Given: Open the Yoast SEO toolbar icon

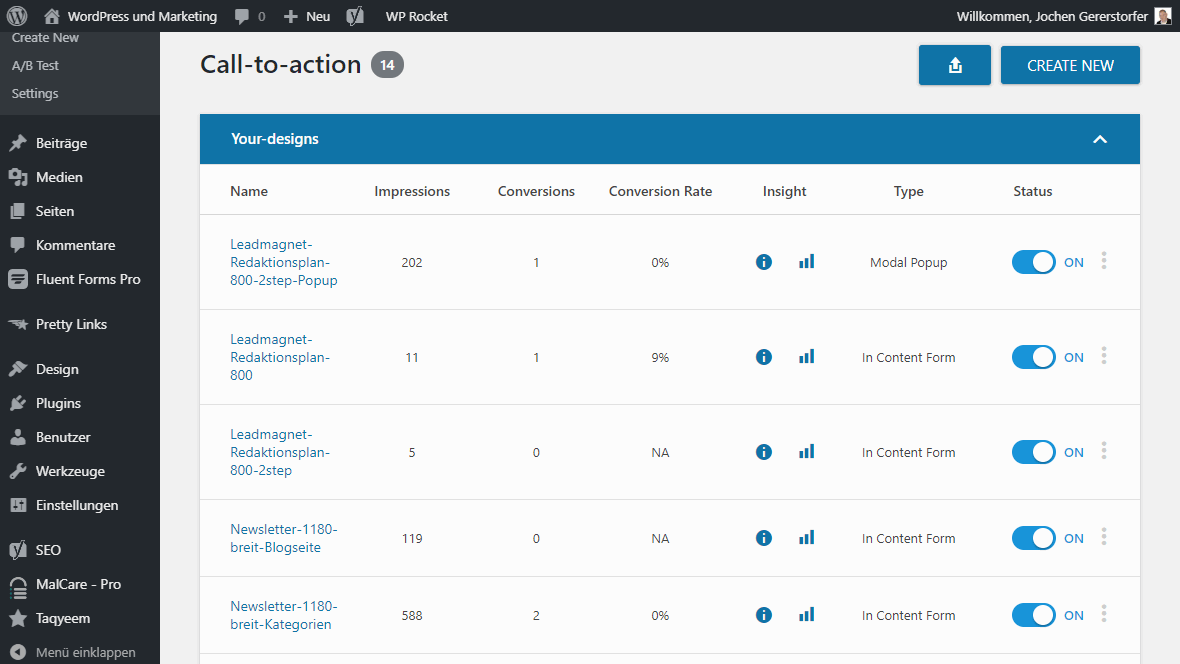Looking at the screenshot, I should pos(354,15).
